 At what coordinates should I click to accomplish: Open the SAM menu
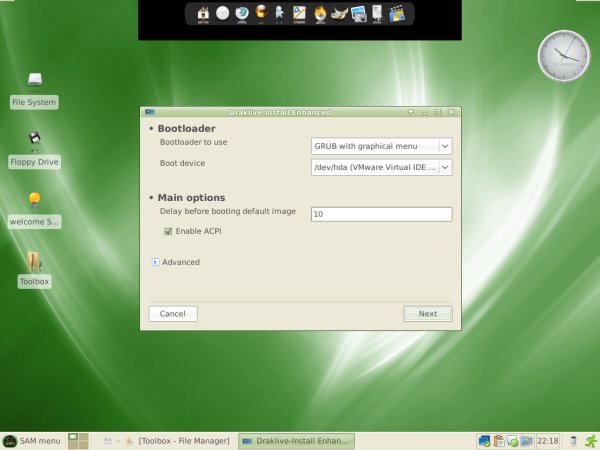(31, 441)
